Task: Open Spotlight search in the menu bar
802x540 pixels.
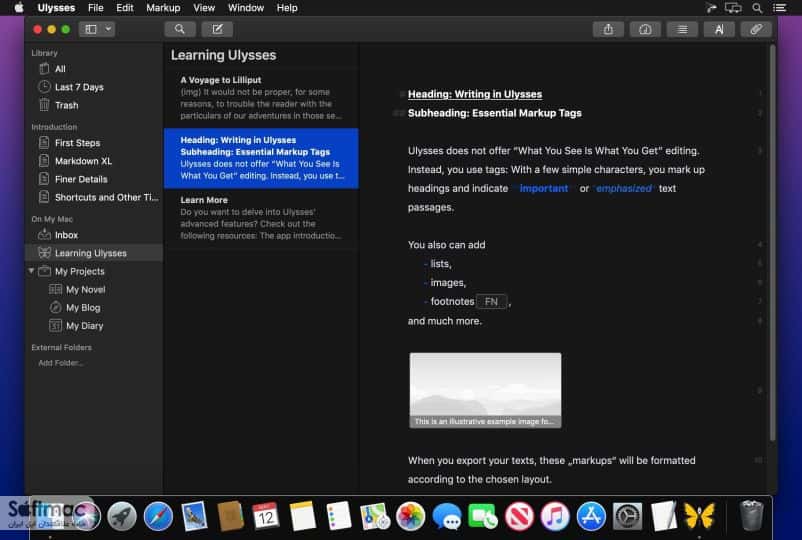Action: pos(757,8)
